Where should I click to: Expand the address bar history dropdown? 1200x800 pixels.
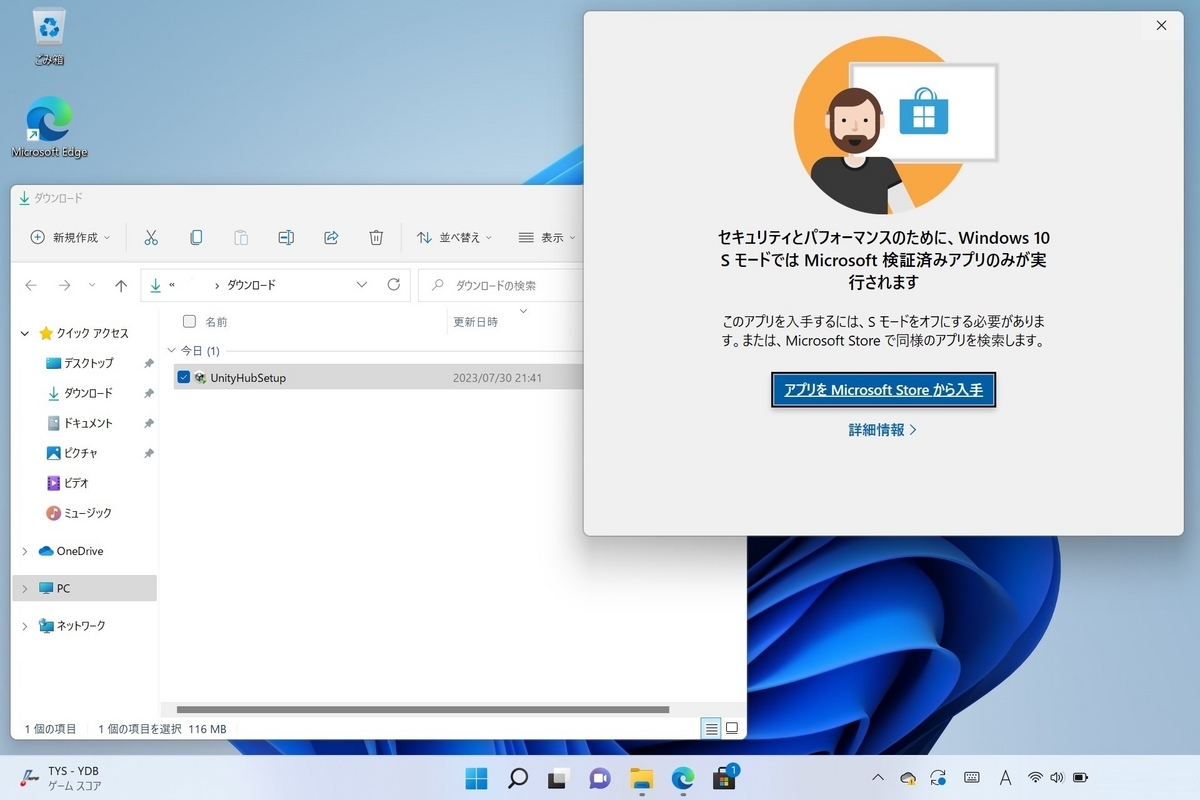[362, 285]
